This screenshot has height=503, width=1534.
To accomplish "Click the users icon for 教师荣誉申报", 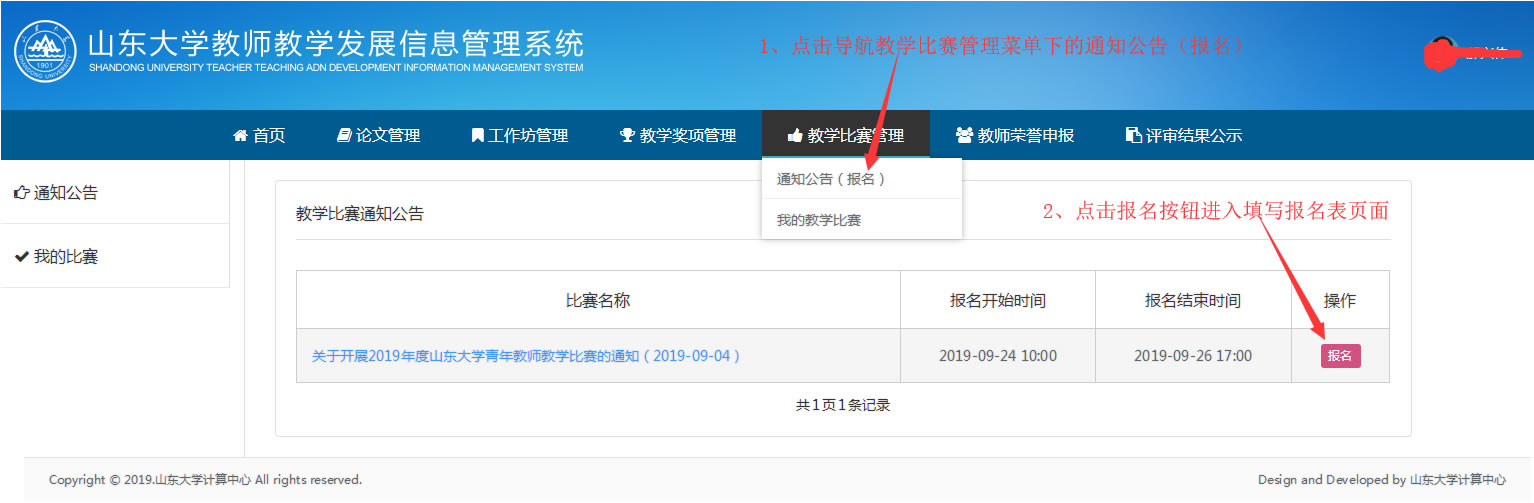I will click(964, 135).
